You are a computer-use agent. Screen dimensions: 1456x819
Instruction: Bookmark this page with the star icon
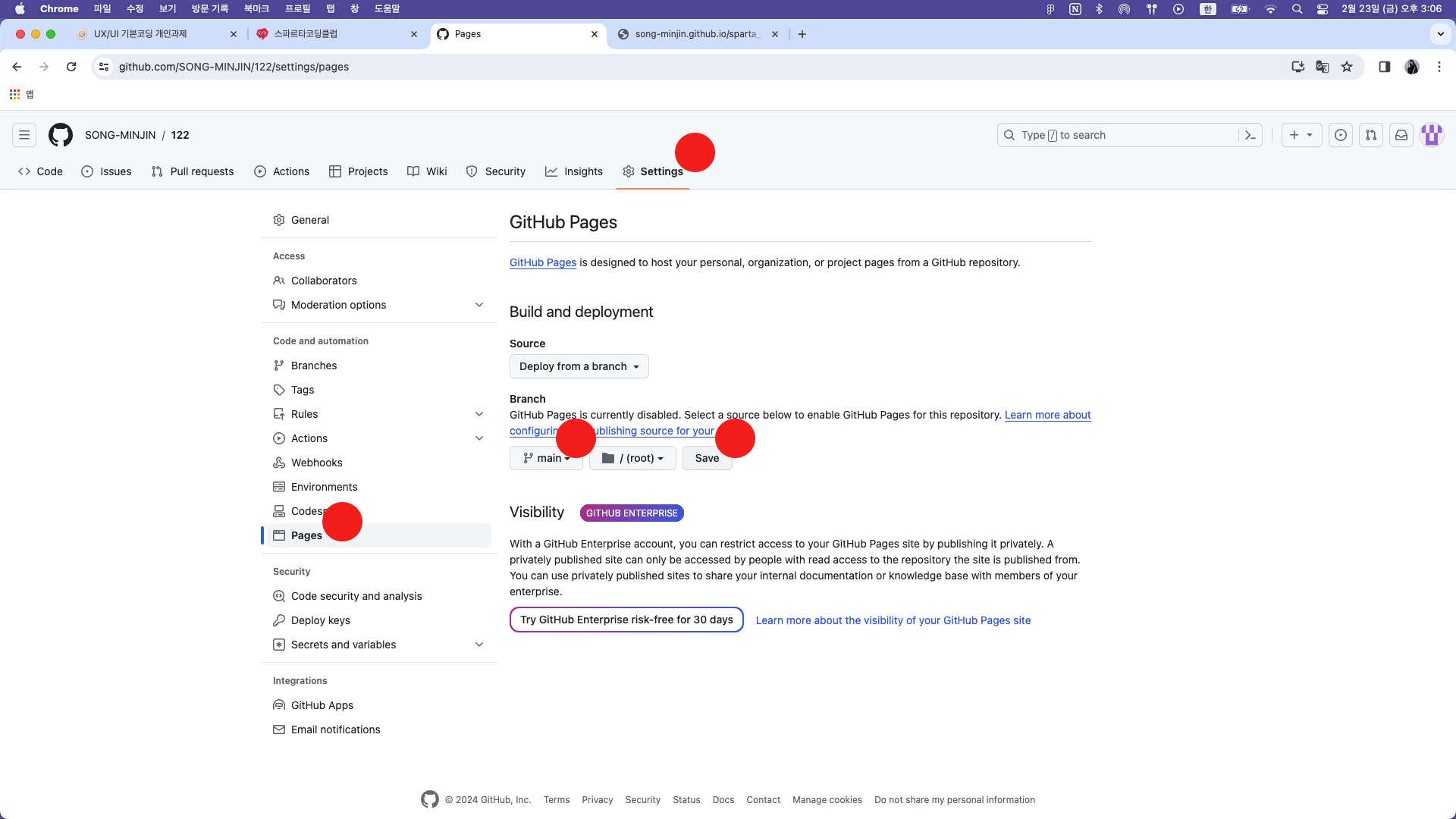coord(1347,67)
